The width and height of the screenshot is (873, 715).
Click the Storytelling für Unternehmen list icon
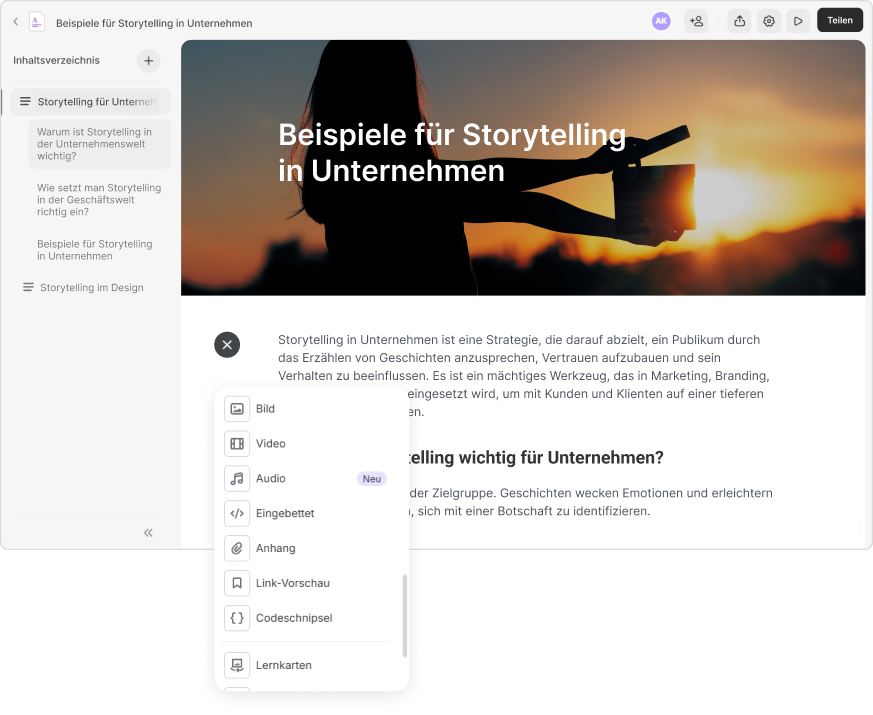click(25, 101)
